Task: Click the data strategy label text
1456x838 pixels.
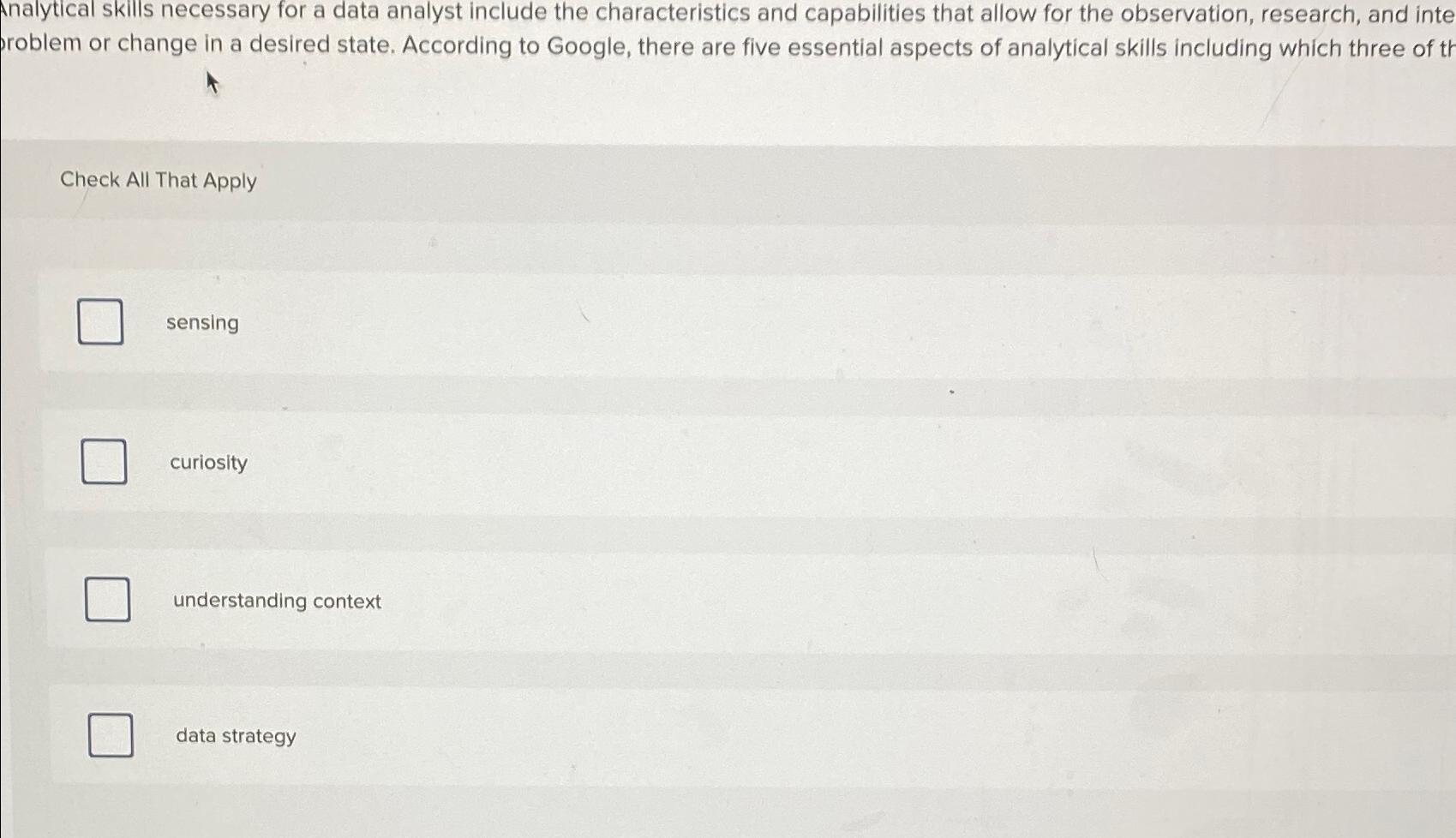Action: coord(235,736)
